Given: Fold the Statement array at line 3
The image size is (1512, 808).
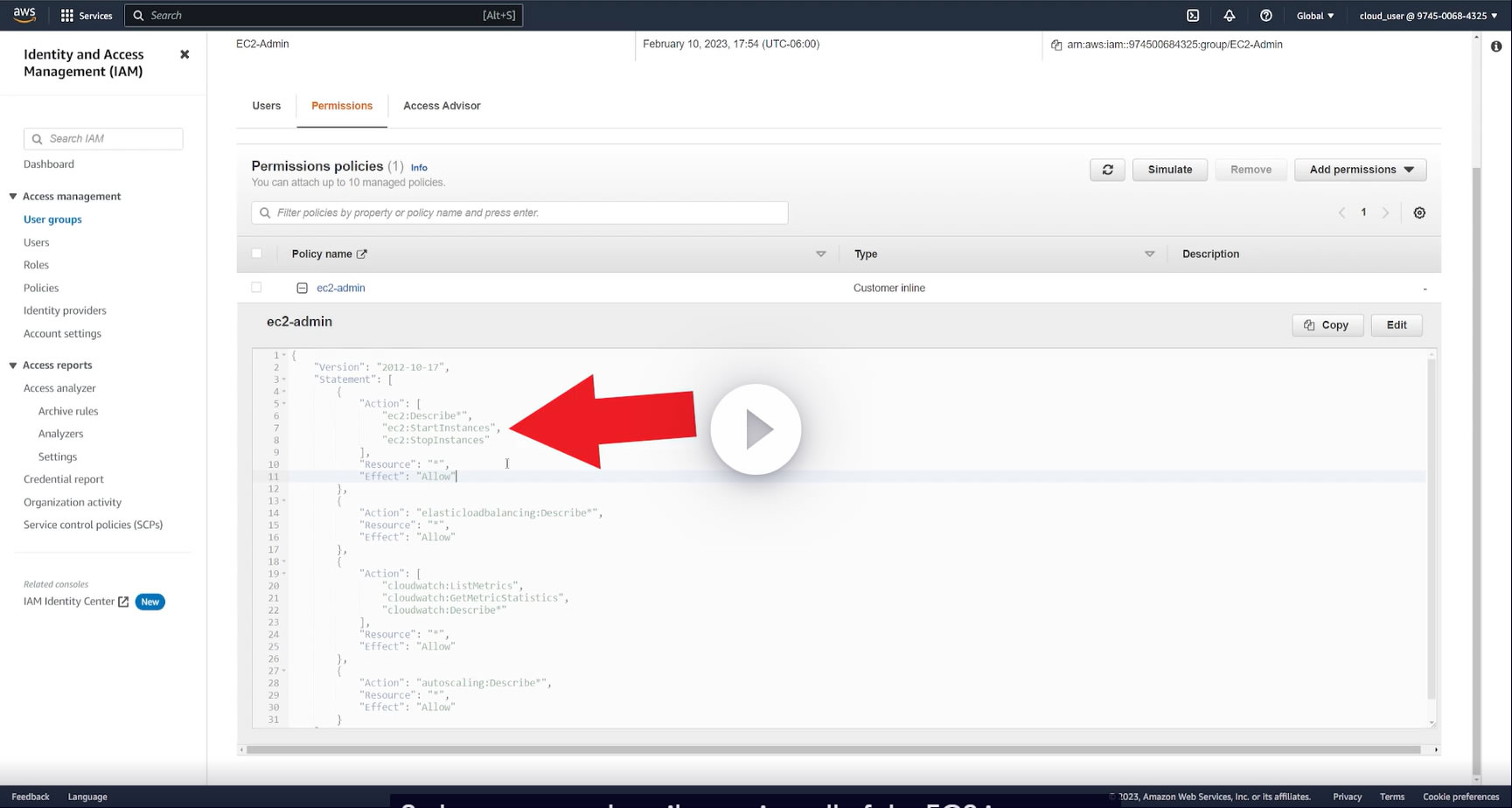Looking at the screenshot, I should tap(284, 380).
